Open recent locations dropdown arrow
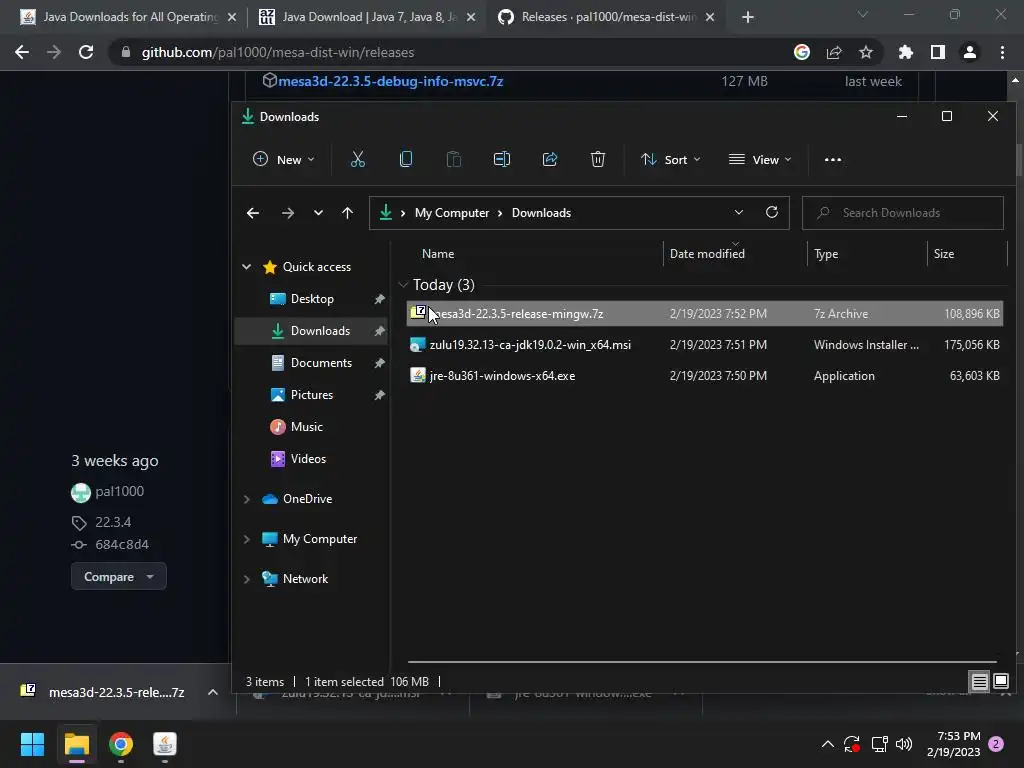 [x=318, y=213]
